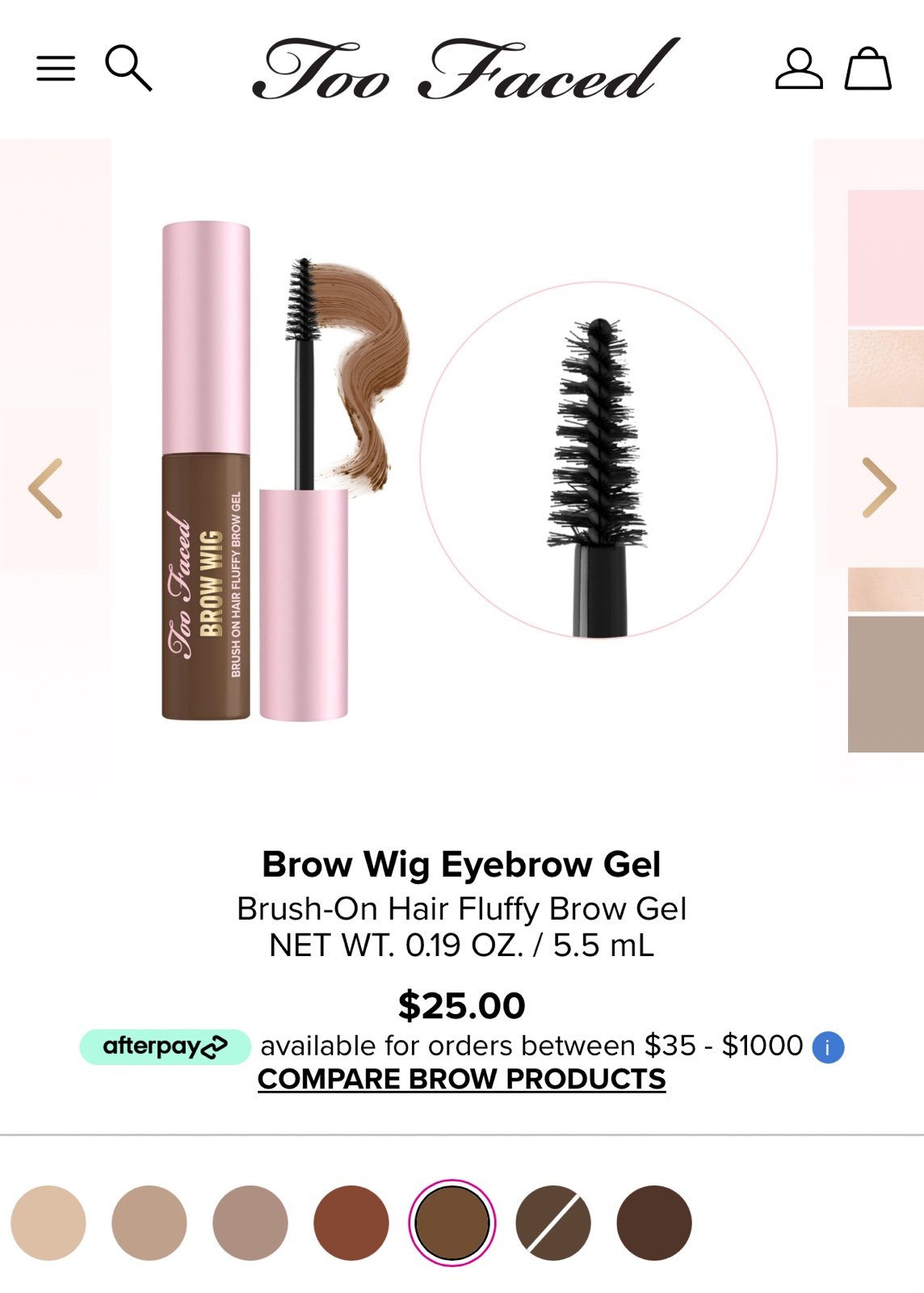The width and height of the screenshot is (924, 1293).
Task: Select the auburn red shade swatch
Action: [351, 1223]
